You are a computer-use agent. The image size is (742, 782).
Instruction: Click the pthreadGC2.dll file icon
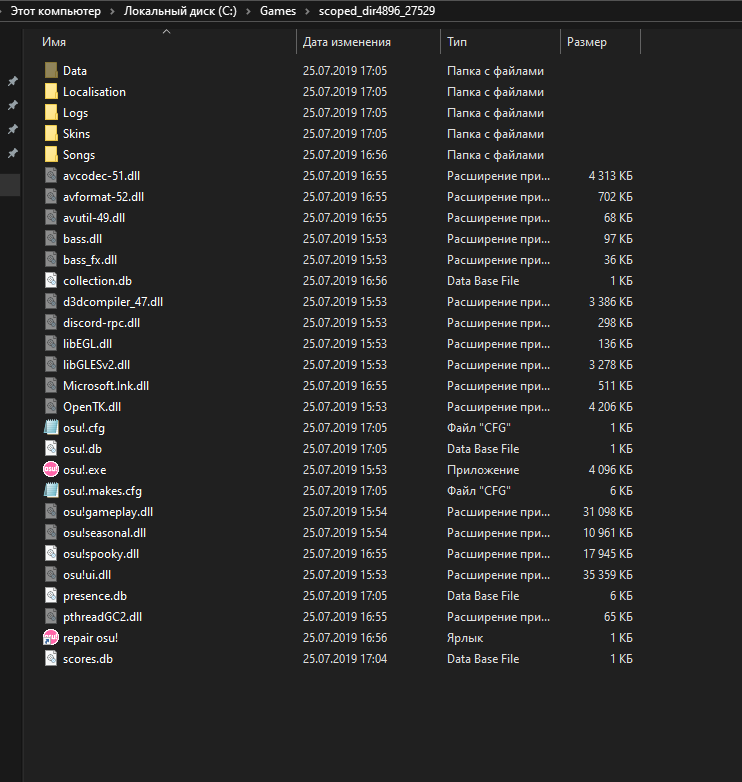51,616
